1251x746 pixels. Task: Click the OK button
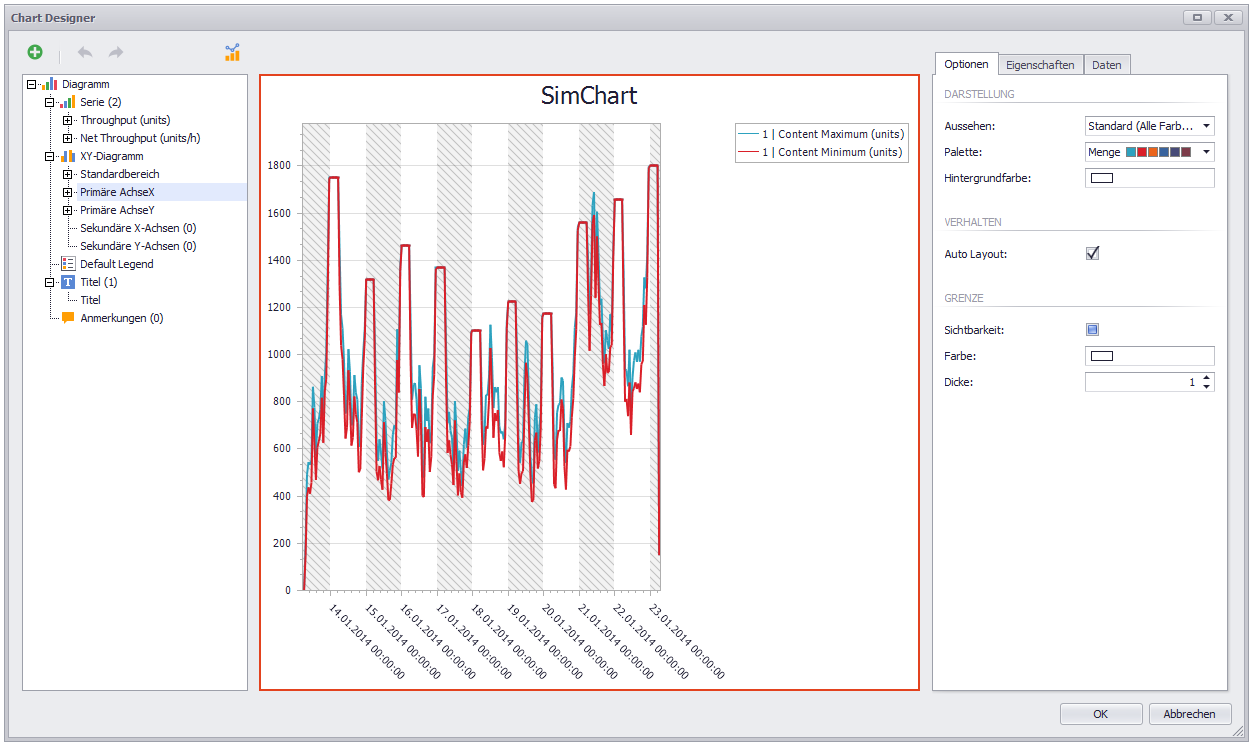(1101, 713)
